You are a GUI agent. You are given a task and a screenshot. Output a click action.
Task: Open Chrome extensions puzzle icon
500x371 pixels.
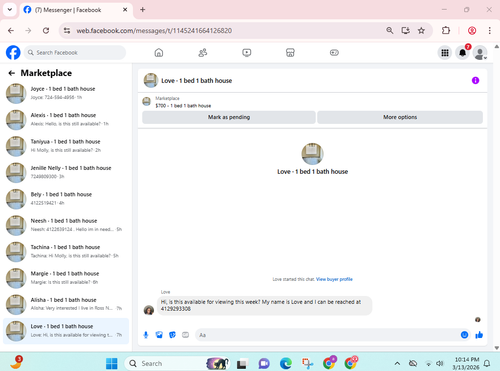(446, 31)
